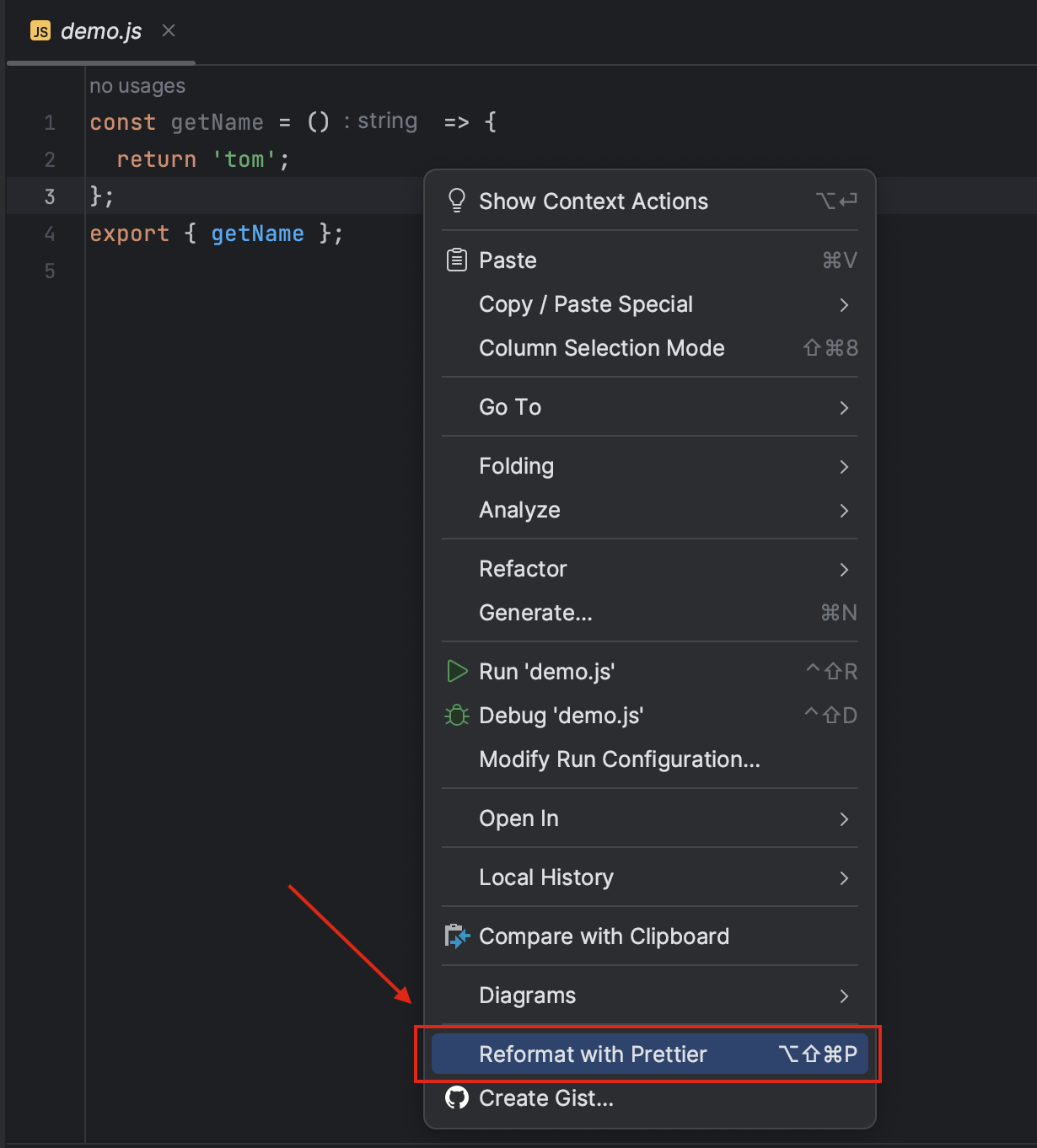Click the blue 'getName' in the export statement
The height and width of the screenshot is (1148, 1037).
(x=257, y=233)
